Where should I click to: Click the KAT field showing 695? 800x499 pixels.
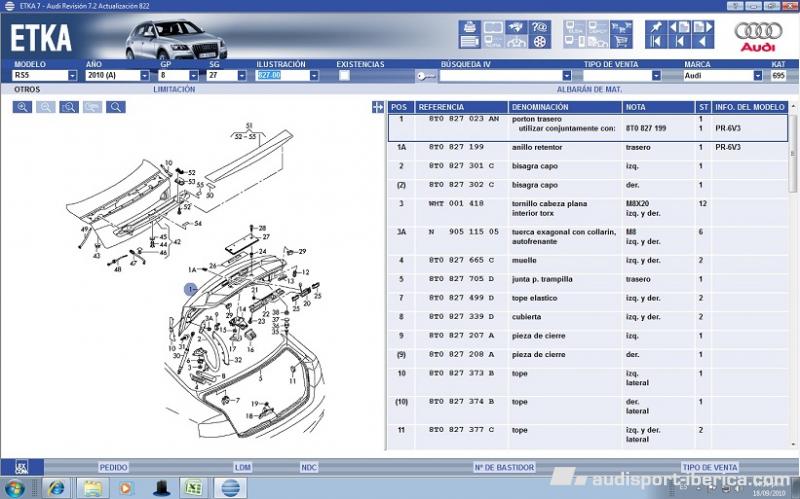pyautogui.click(x=779, y=76)
